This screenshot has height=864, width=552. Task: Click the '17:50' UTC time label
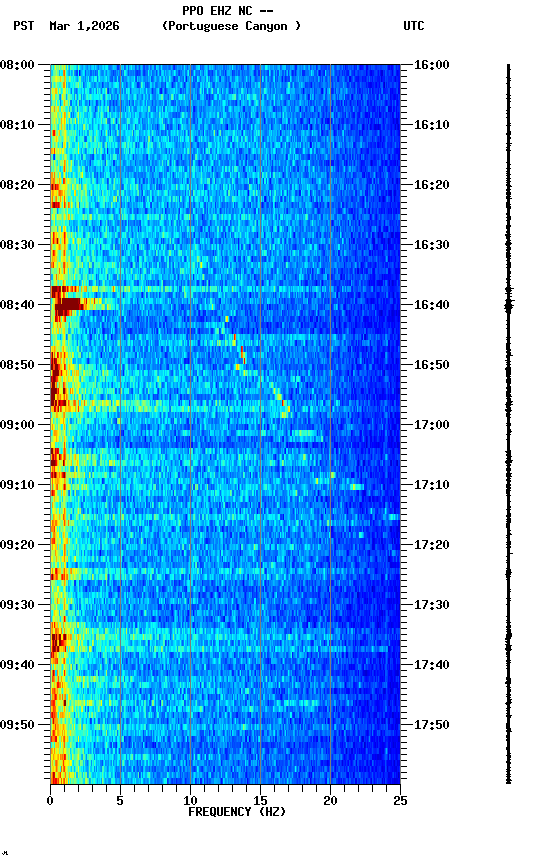pyautogui.click(x=432, y=726)
